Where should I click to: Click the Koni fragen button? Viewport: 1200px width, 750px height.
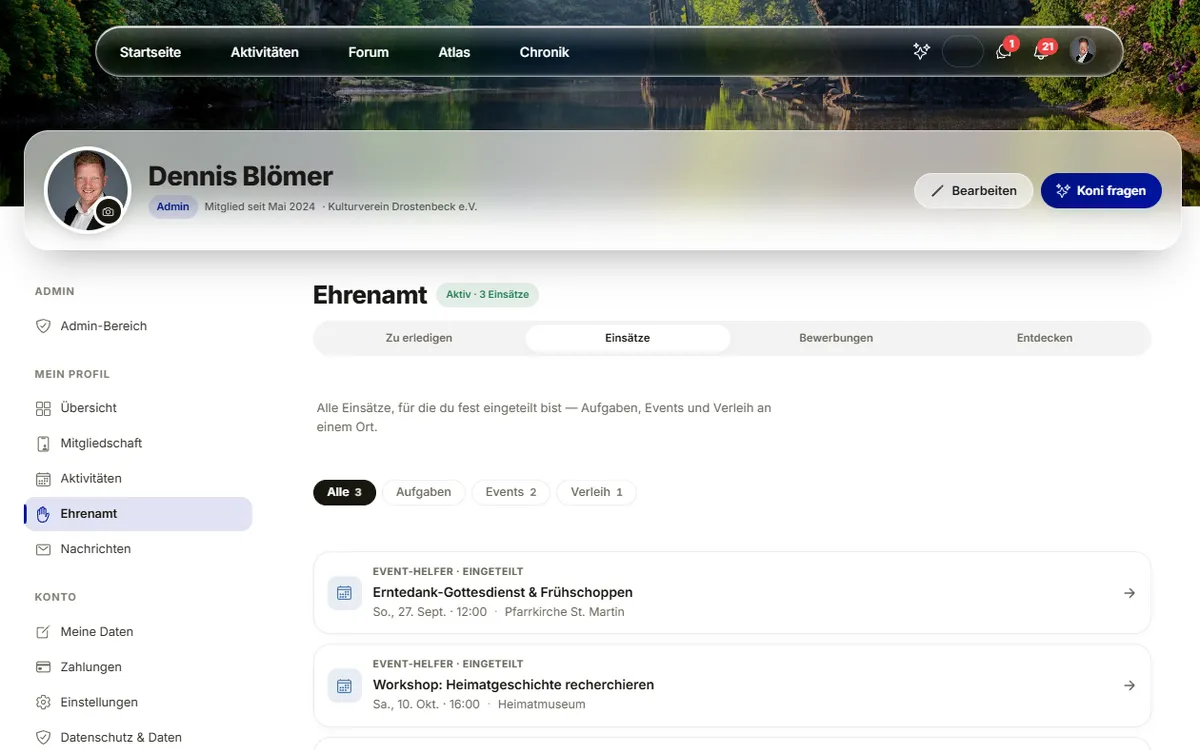[1101, 191]
